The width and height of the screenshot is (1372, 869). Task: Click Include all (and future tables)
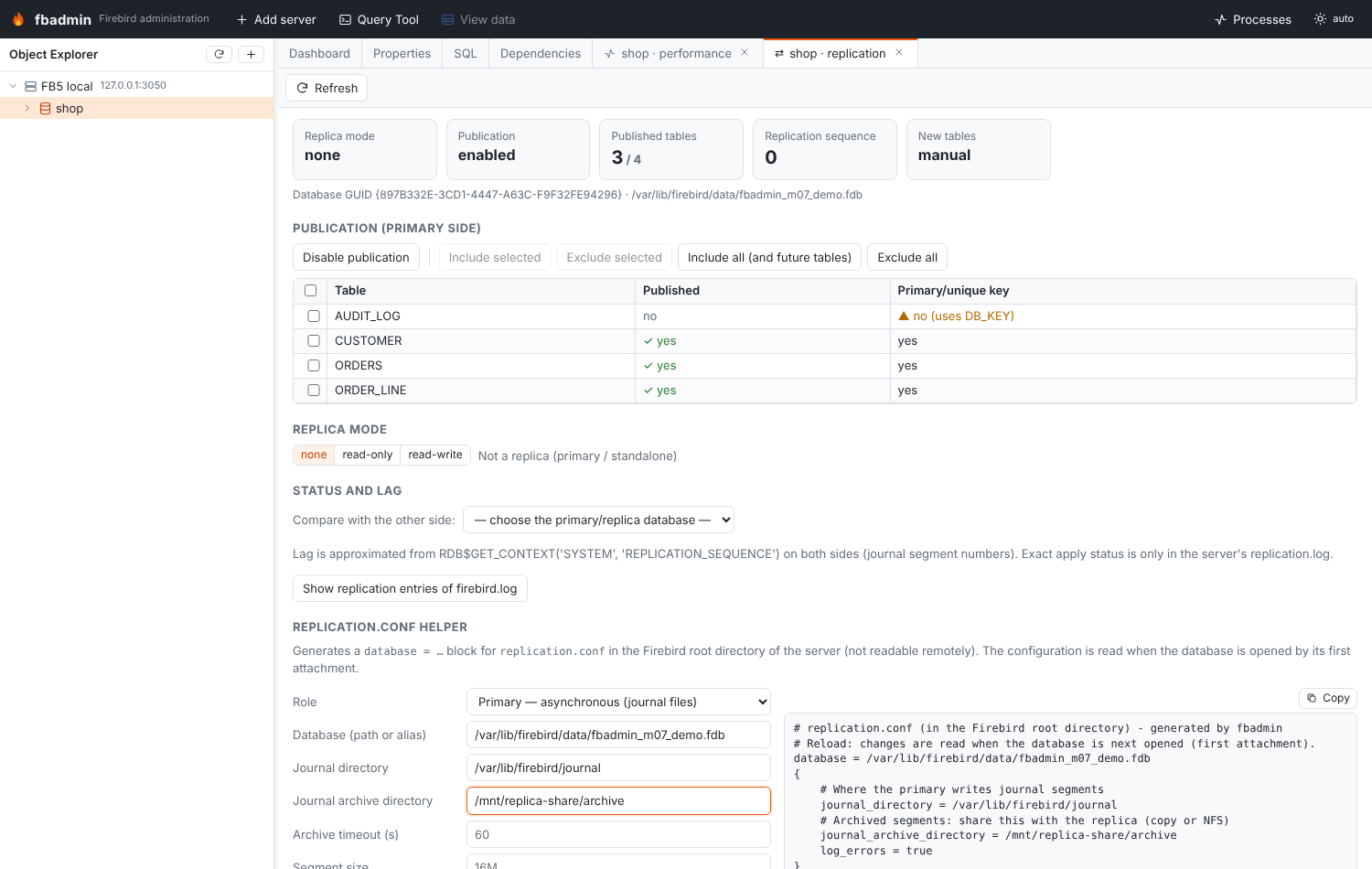(769, 257)
